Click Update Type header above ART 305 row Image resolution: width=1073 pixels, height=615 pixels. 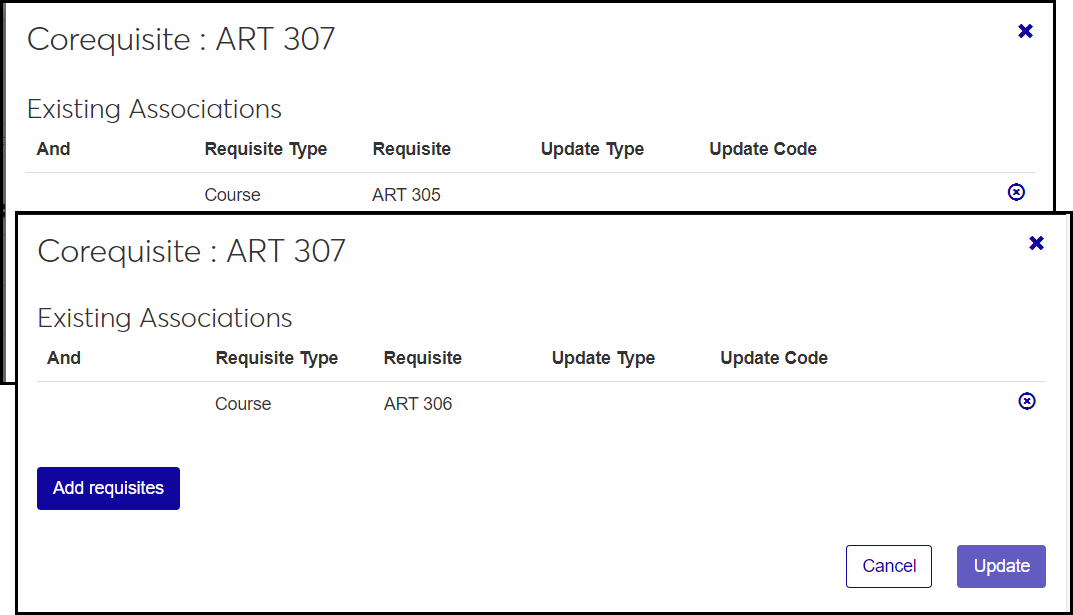pos(592,149)
